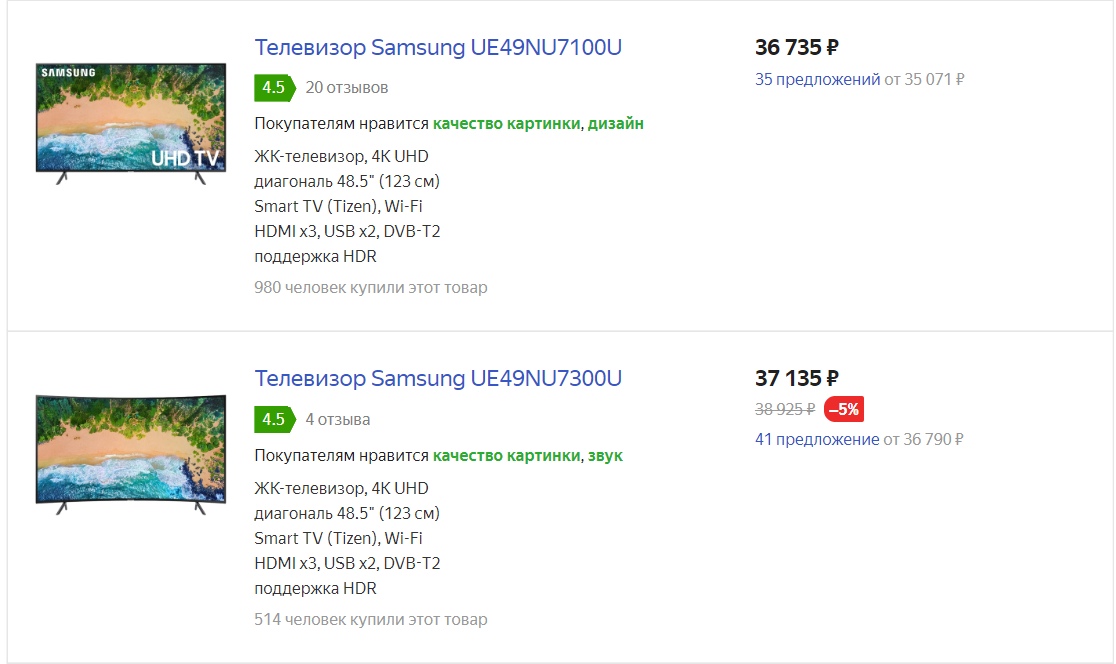The width and height of the screenshot is (1116, 664).
Task: Click '980 человек купили этот товар' text
Action: pos(371,288)
